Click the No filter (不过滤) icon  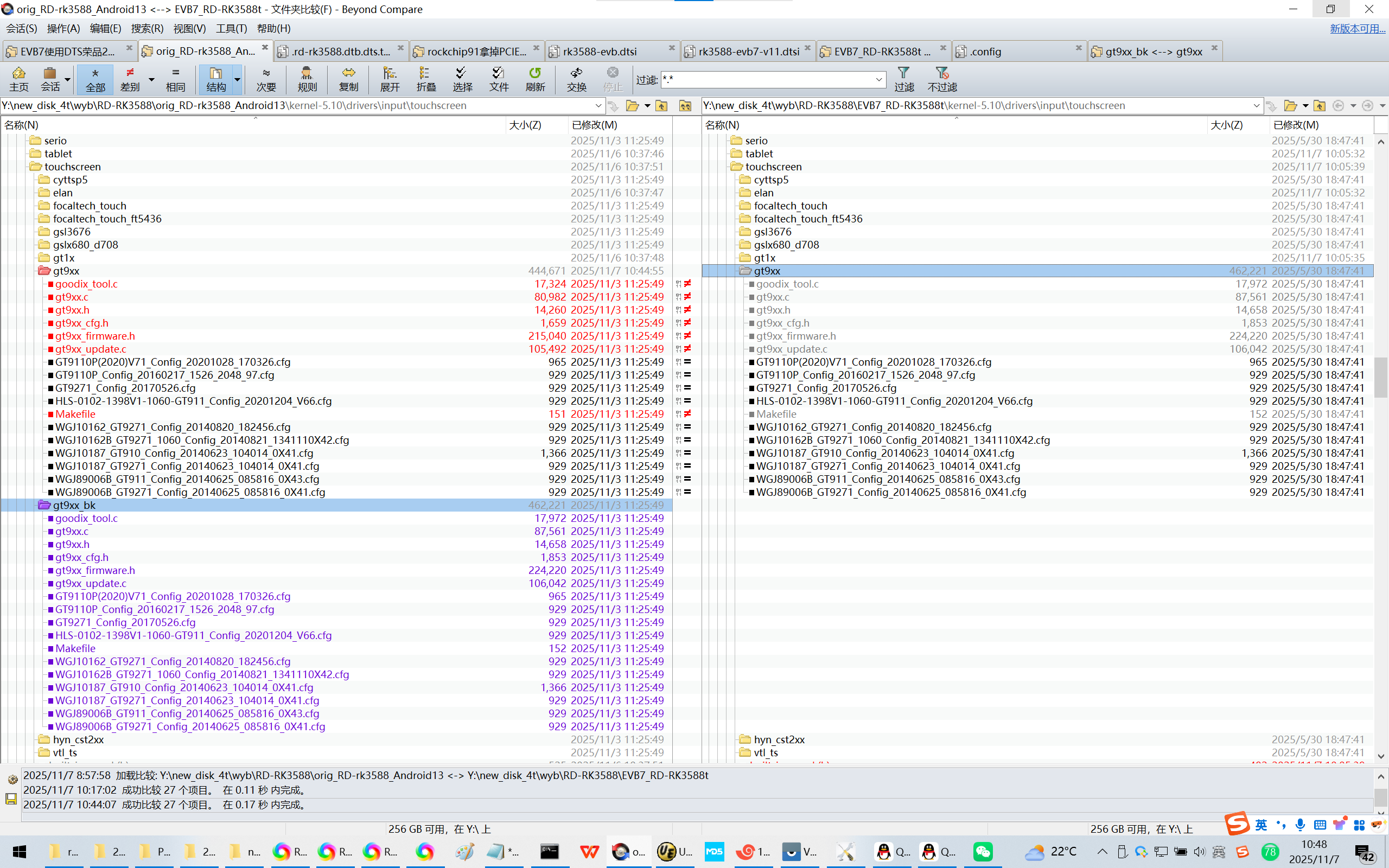(x=942, y=79)
